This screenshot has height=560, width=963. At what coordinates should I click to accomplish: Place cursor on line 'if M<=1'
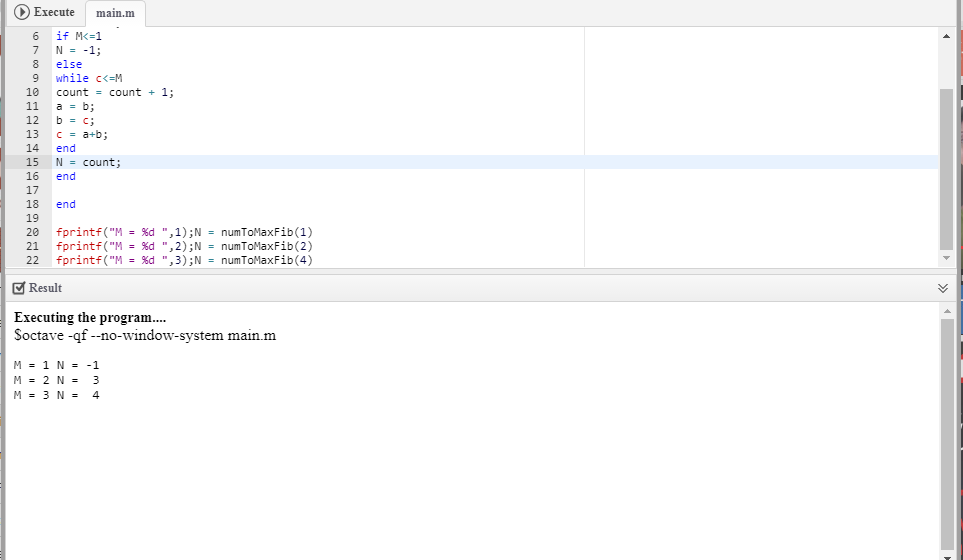point(79,36)
